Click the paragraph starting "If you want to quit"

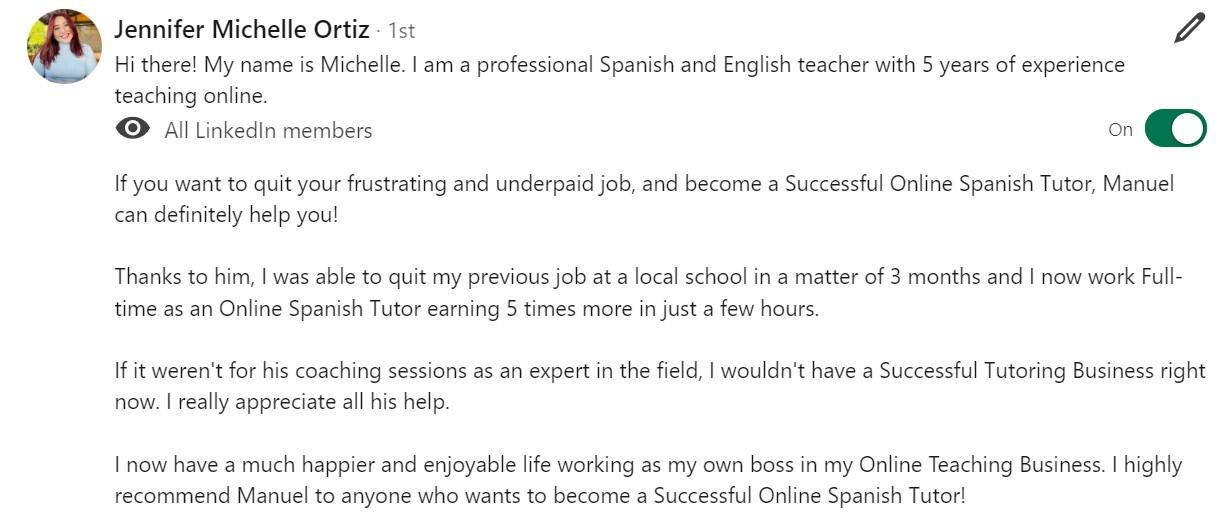click(644, 184)
